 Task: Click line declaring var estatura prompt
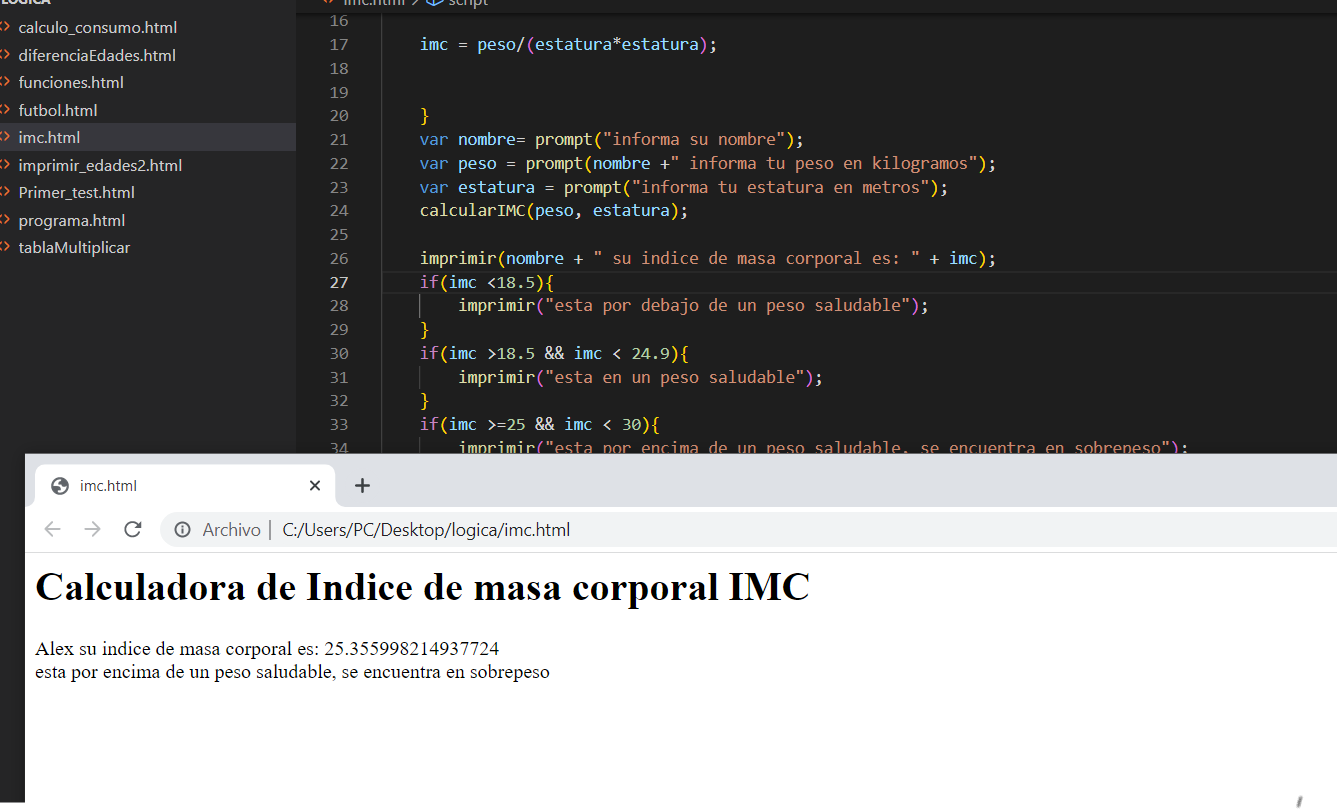click(x=683, y=187)
